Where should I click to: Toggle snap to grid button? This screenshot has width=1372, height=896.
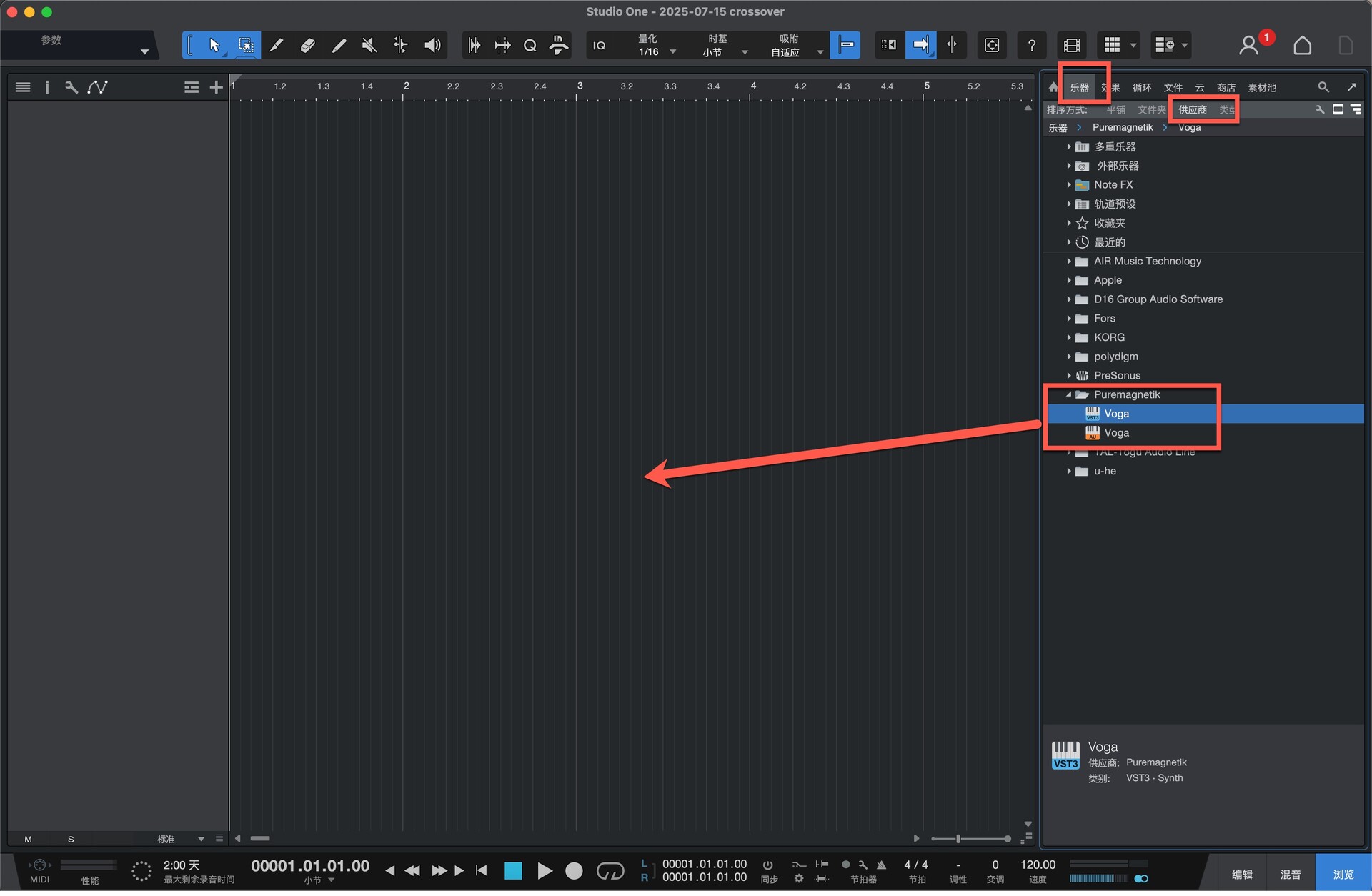point(845,46)
